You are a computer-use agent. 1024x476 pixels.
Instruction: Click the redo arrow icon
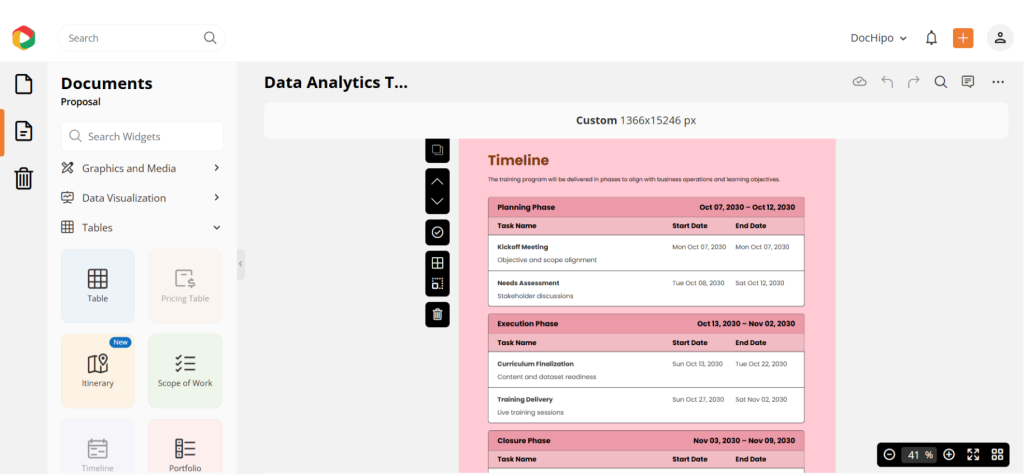click(913, 82)
